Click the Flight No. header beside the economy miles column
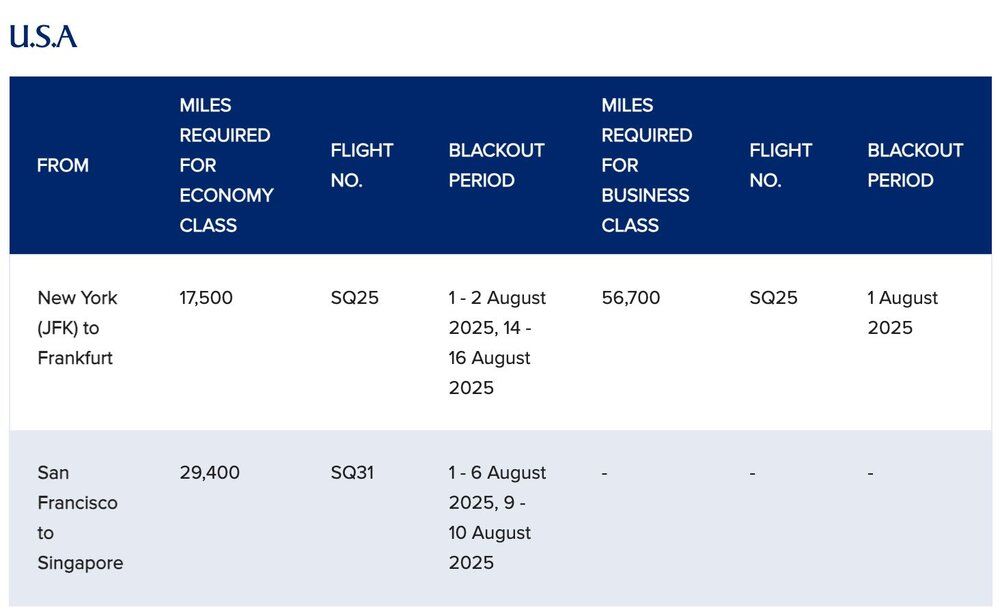1000x616 pixels. click(x=362, y=165)
